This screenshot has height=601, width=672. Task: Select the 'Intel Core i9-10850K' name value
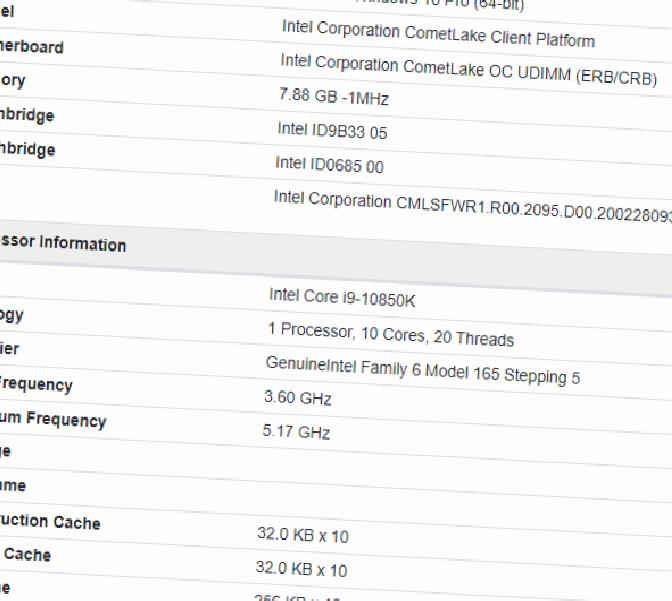[342, 297]
